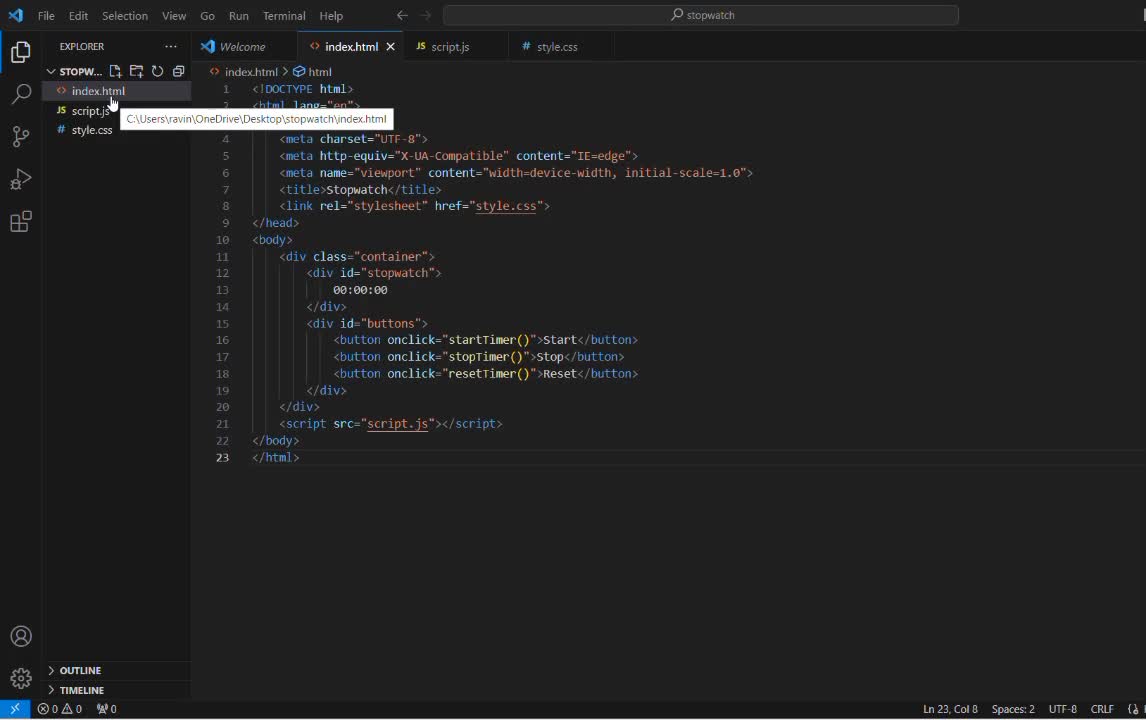Click the New File icon in Explorer
Screen dimensions: 1146x720
pos(116,71)
